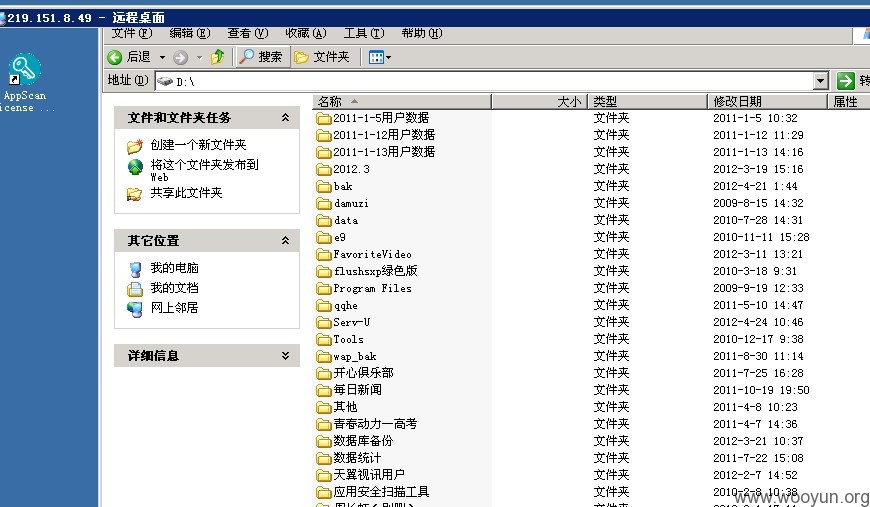Expand the address bar dropdown

821,81
